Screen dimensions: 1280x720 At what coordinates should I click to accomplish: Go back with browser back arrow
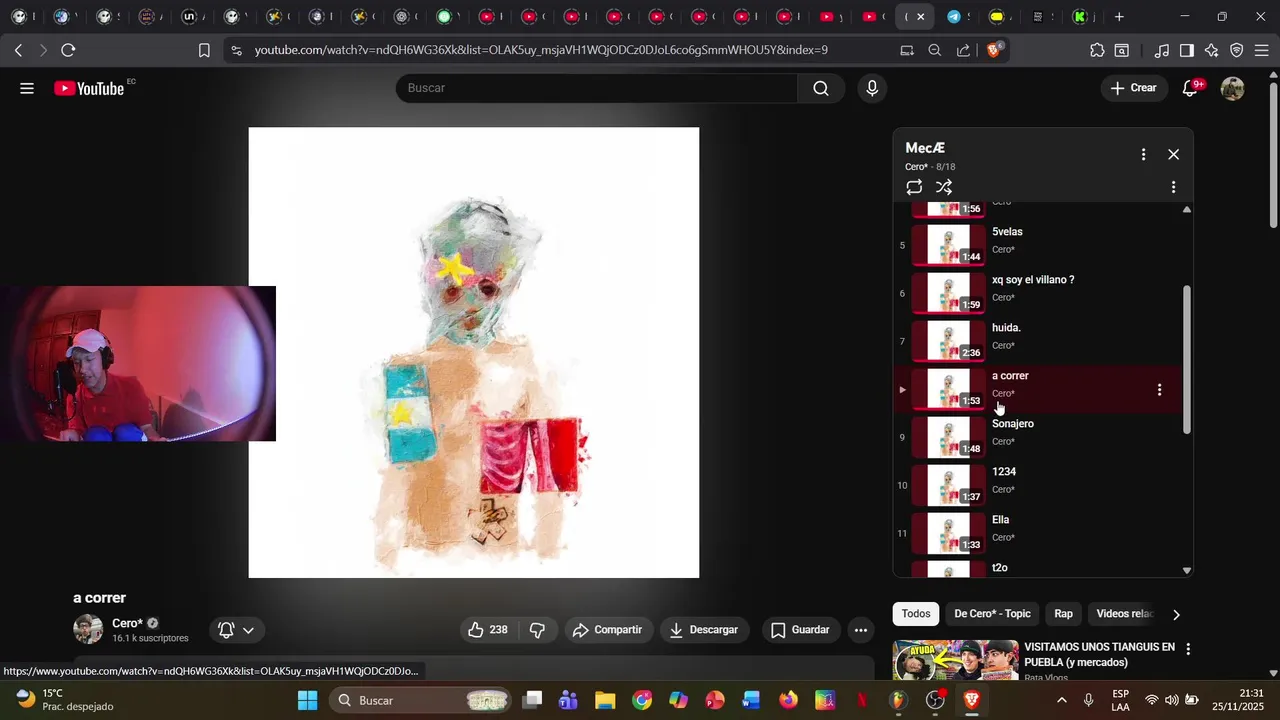tap(19, 50)
